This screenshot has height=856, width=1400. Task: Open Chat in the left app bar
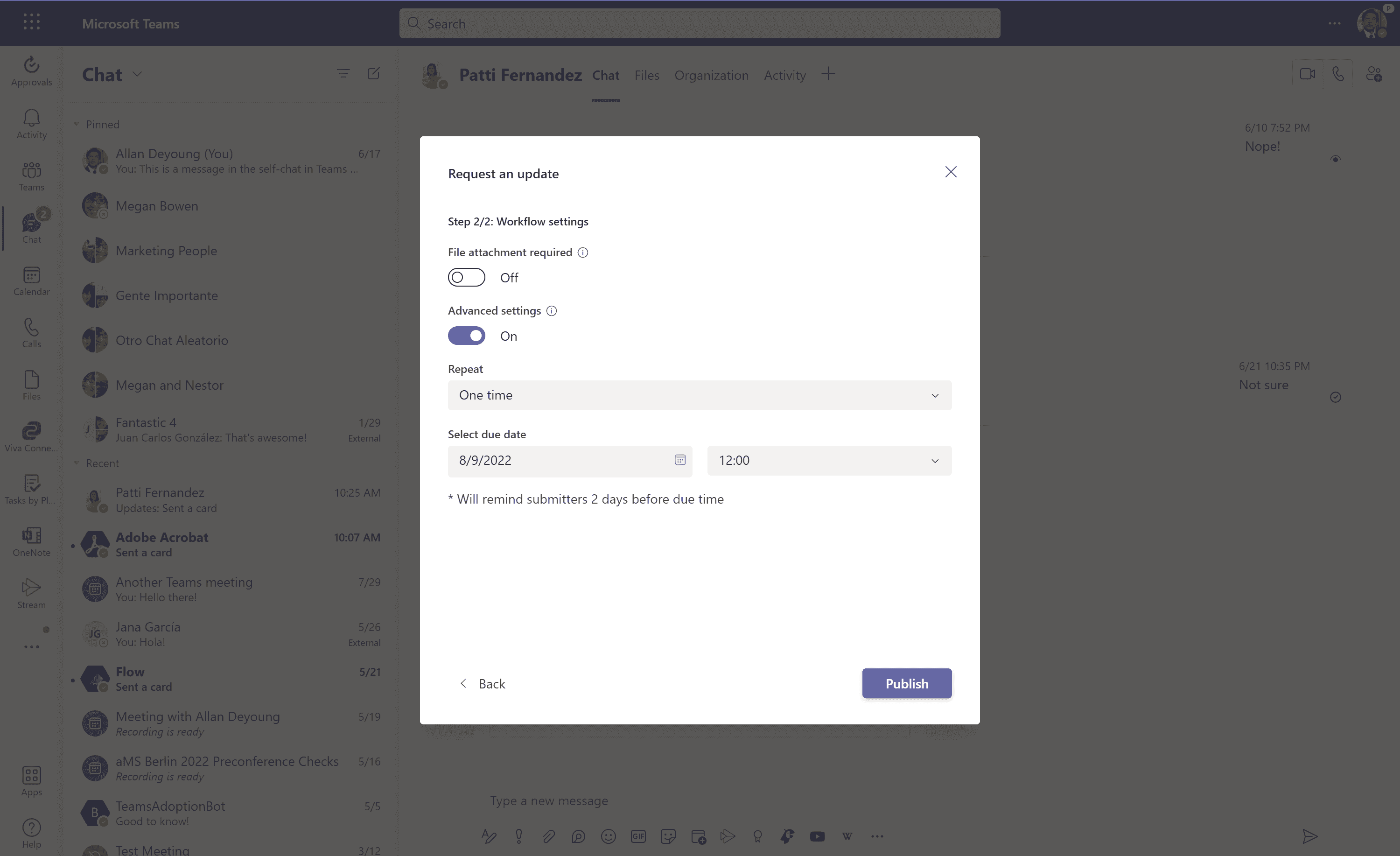31,228
